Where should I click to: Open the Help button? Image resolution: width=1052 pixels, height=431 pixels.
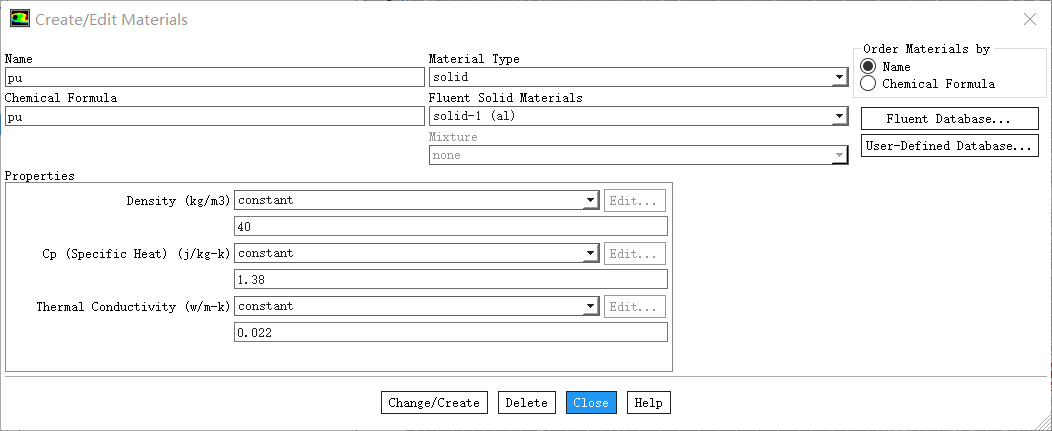coord(648,403)
